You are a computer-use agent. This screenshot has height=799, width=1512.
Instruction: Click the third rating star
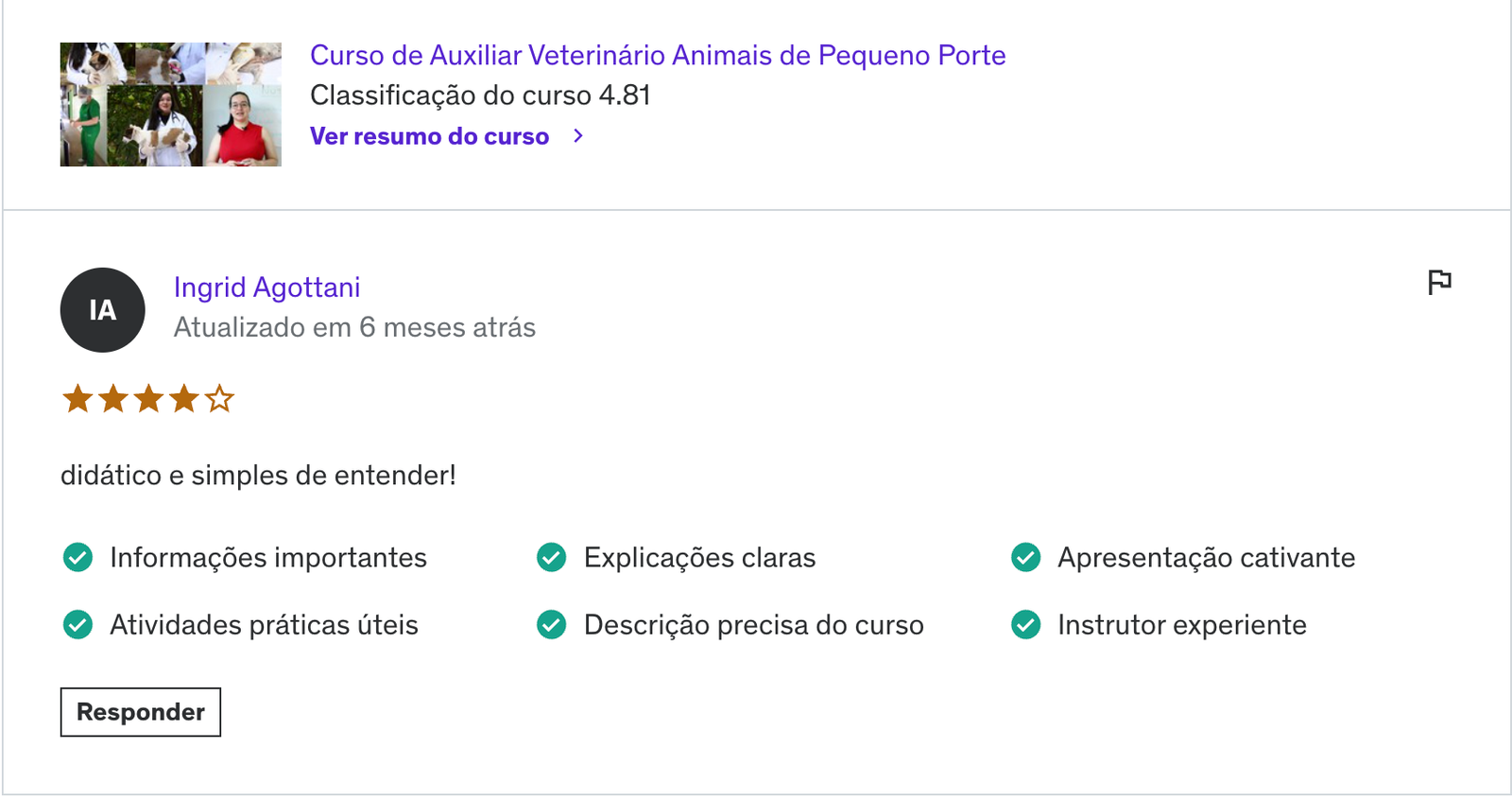[x=148, y=399]
